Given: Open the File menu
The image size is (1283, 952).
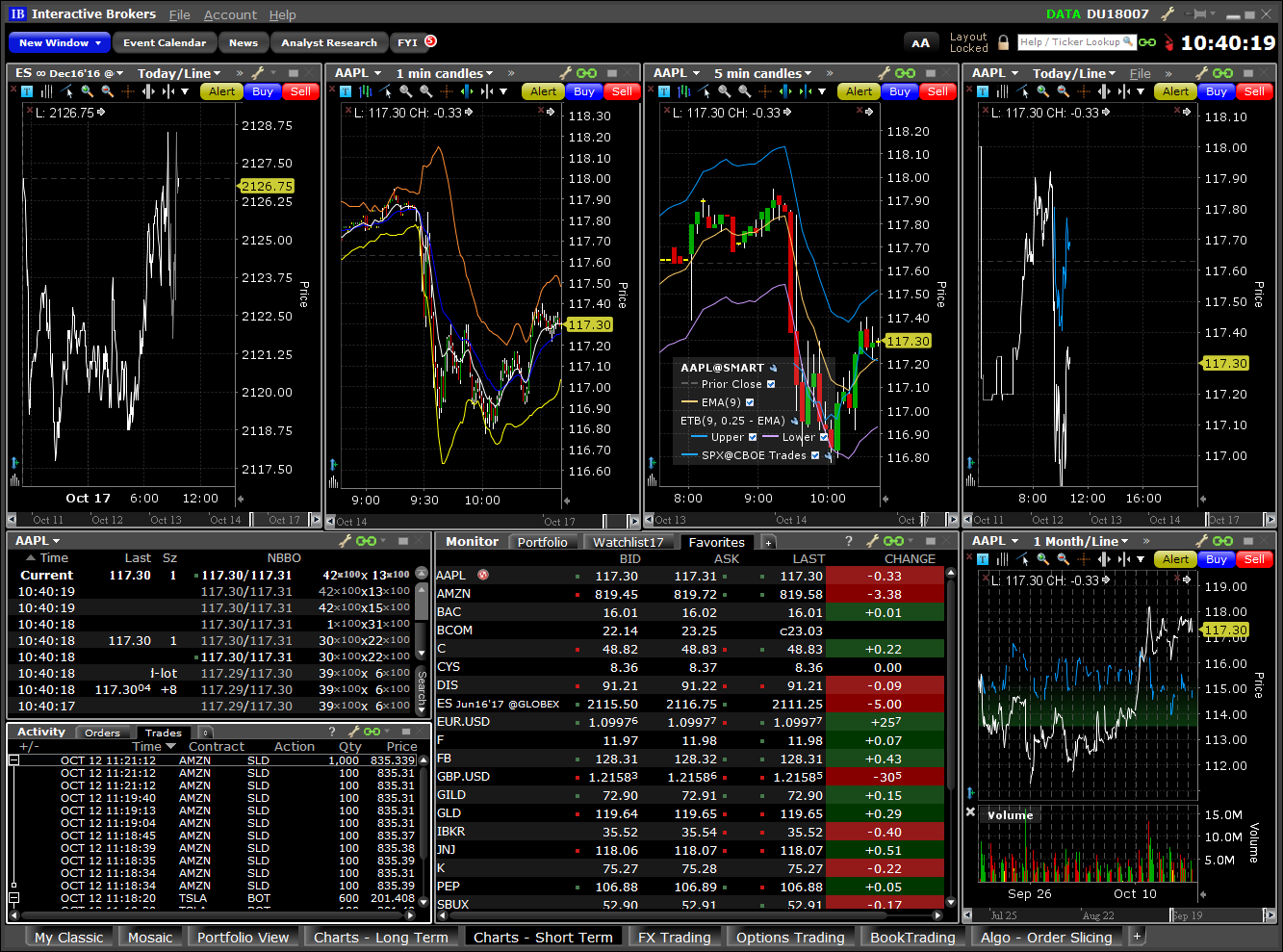Looking at the screenshot, I should coord(180,14).
